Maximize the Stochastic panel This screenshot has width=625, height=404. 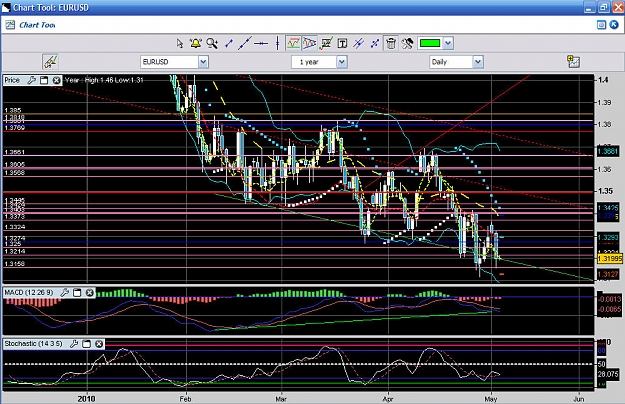pyautogui.click(x=86, y=344)
